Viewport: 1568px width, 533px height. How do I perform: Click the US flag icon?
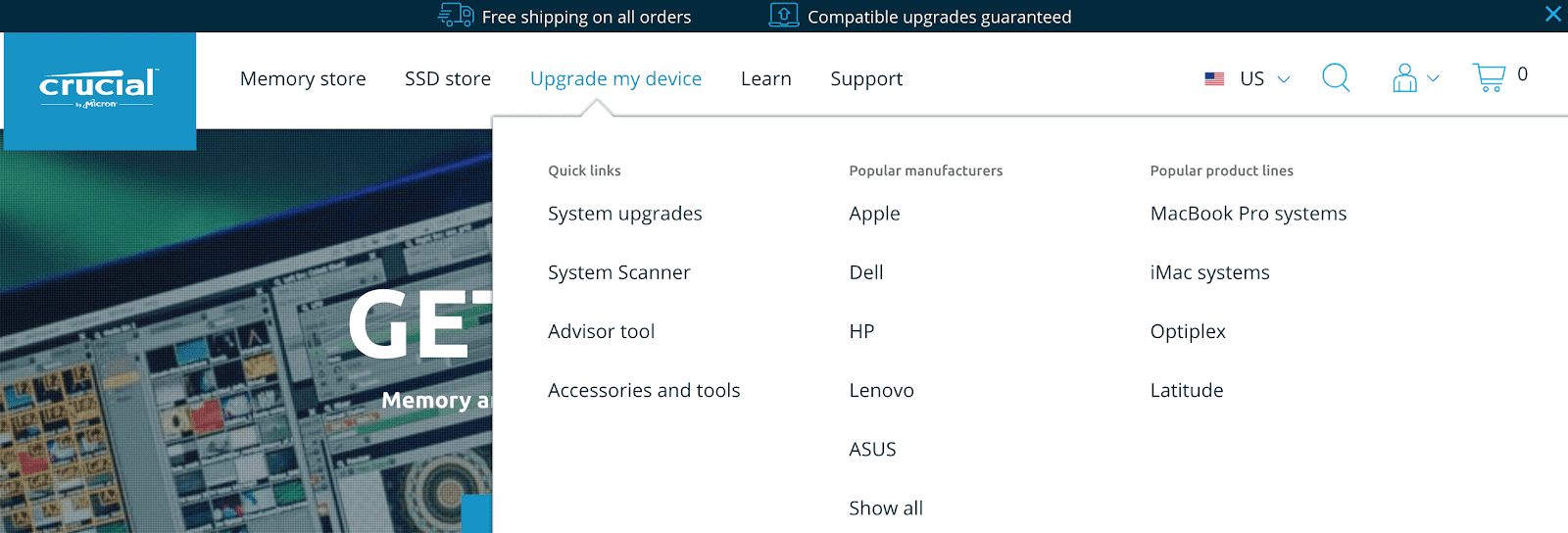tap(1214, 78)
